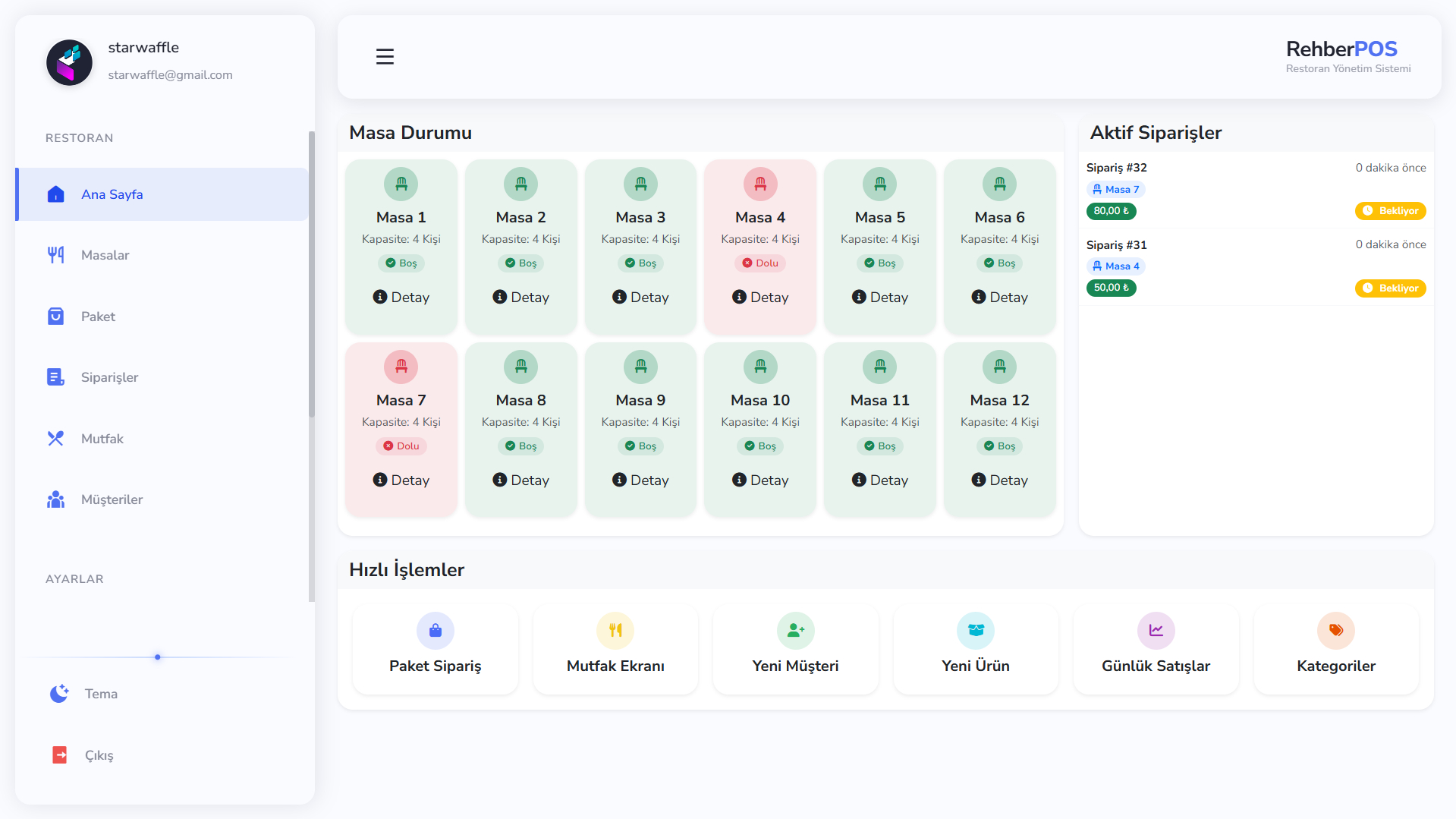Open the Masalar menu item
The image size is (1456, 819).
[x=105, y=255]
